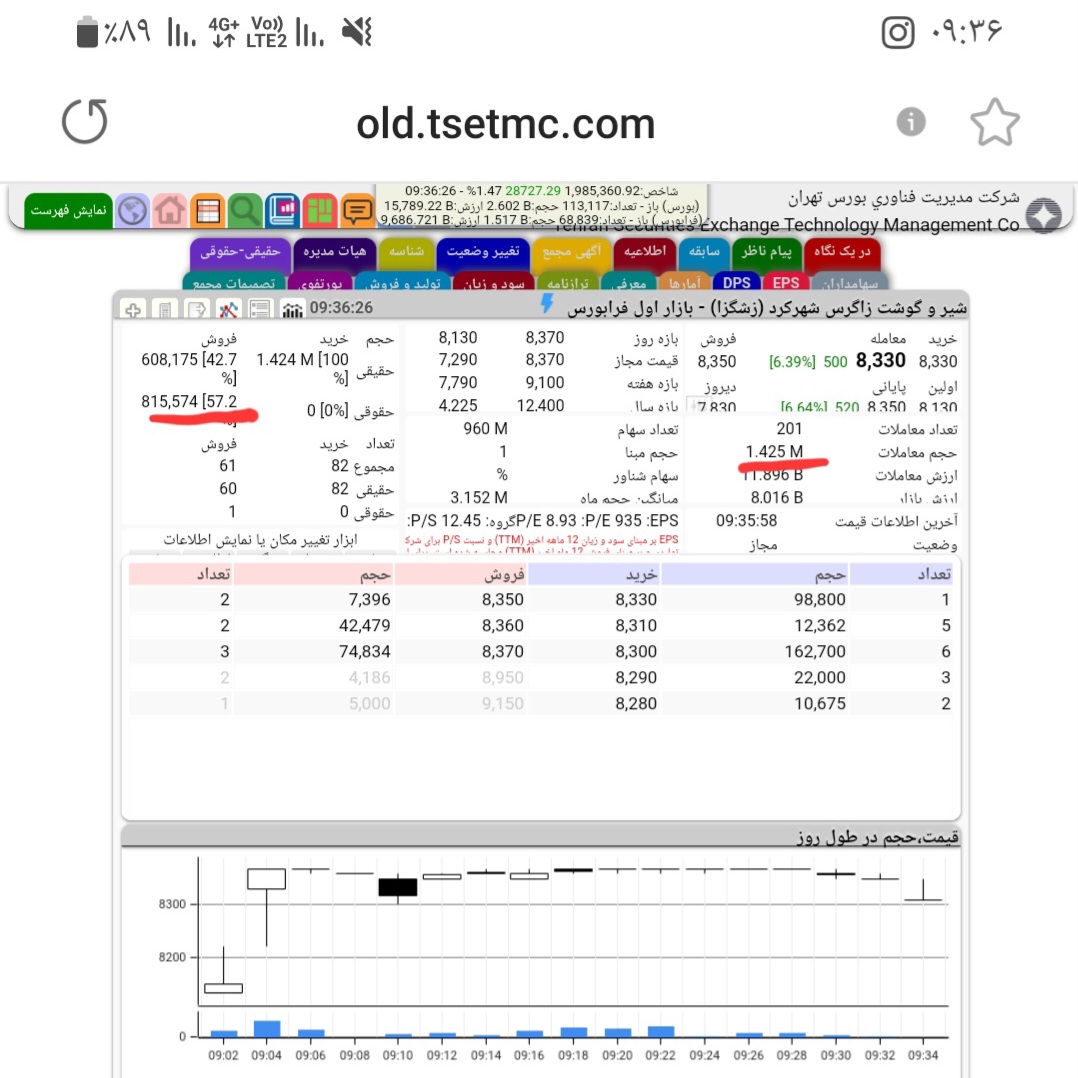Open the pink home icon
The image size is (1078, 1078).
[x=170, y=210]
